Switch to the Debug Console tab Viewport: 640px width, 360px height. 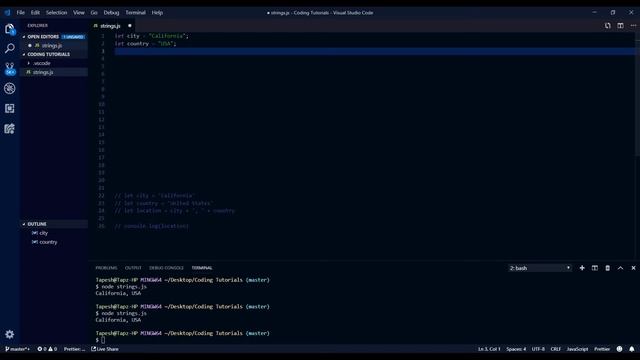(166, 268)
